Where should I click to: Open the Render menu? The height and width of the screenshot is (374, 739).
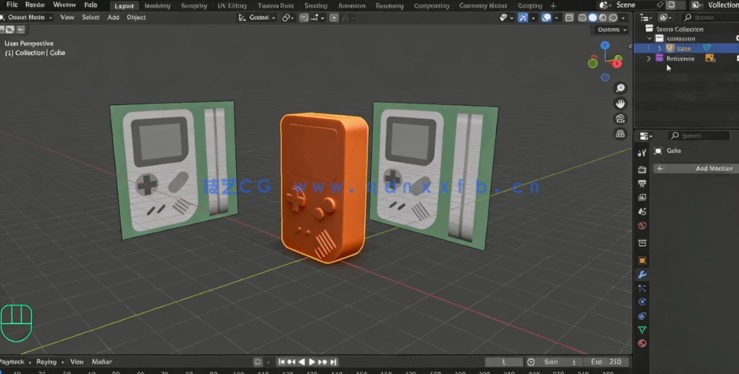tap(35, 5)
